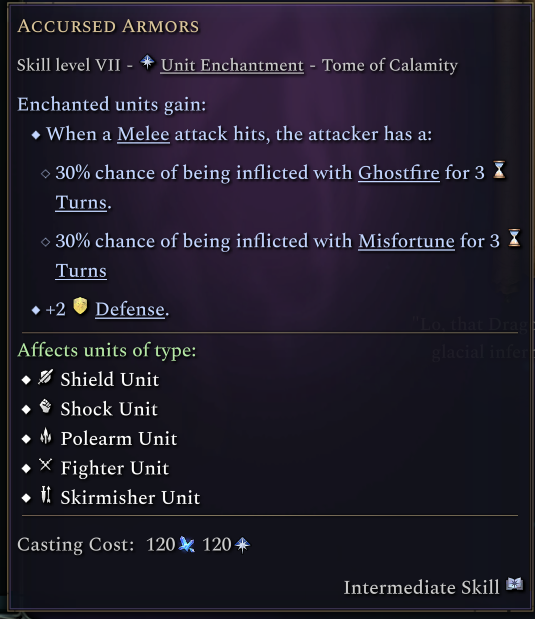Open the Ghostfire keyword link
This screenshot has height=619, width=535.
click(399, 173)
